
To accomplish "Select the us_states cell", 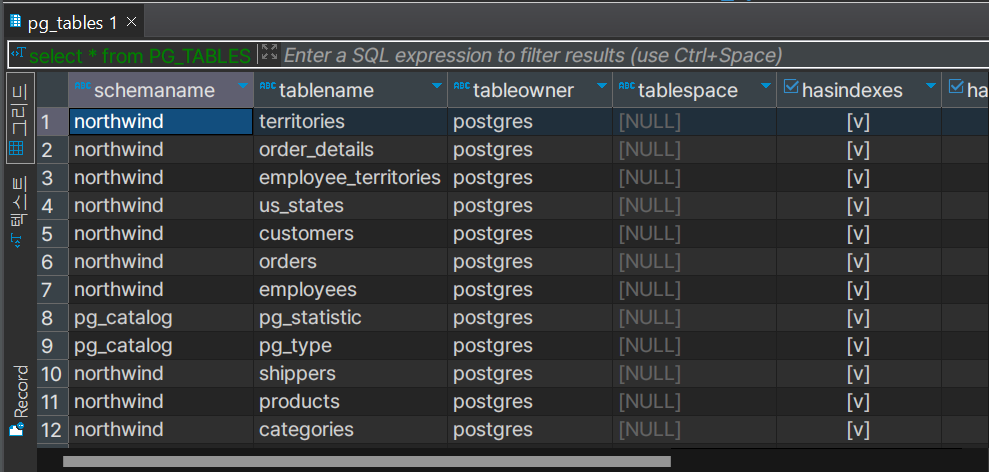I will point(351,206).
